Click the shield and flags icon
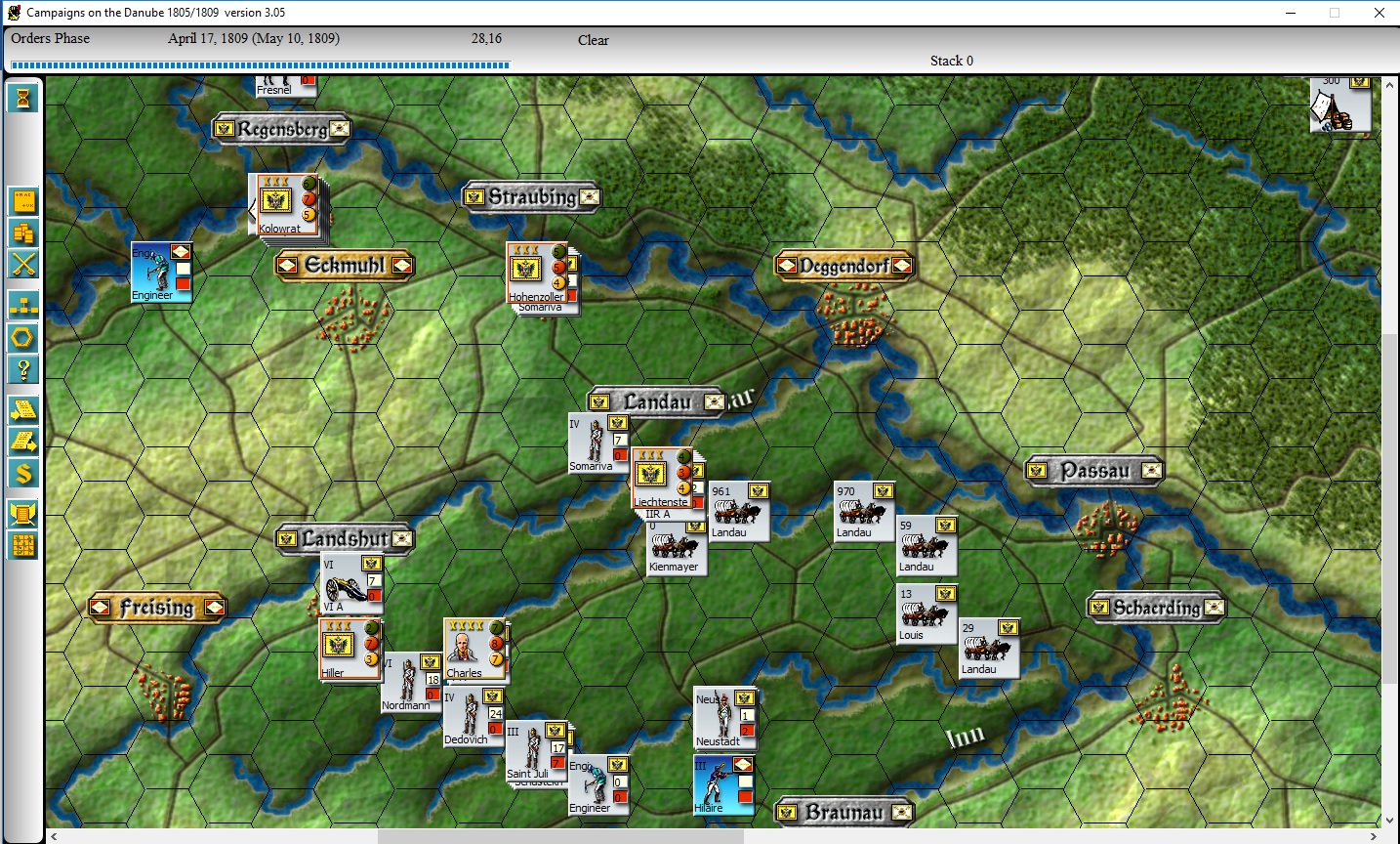 point(23,514)
